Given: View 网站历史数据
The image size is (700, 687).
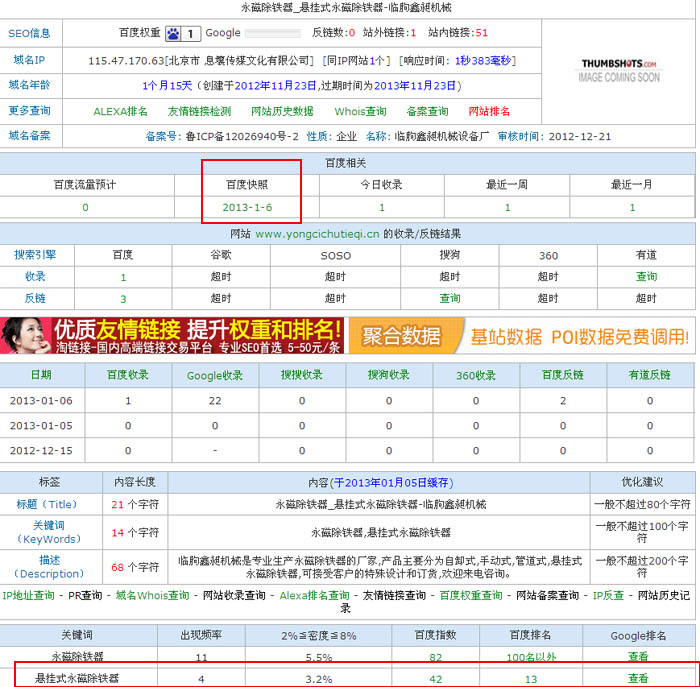Looking at the screenshot, I should [x=282, y=111].
